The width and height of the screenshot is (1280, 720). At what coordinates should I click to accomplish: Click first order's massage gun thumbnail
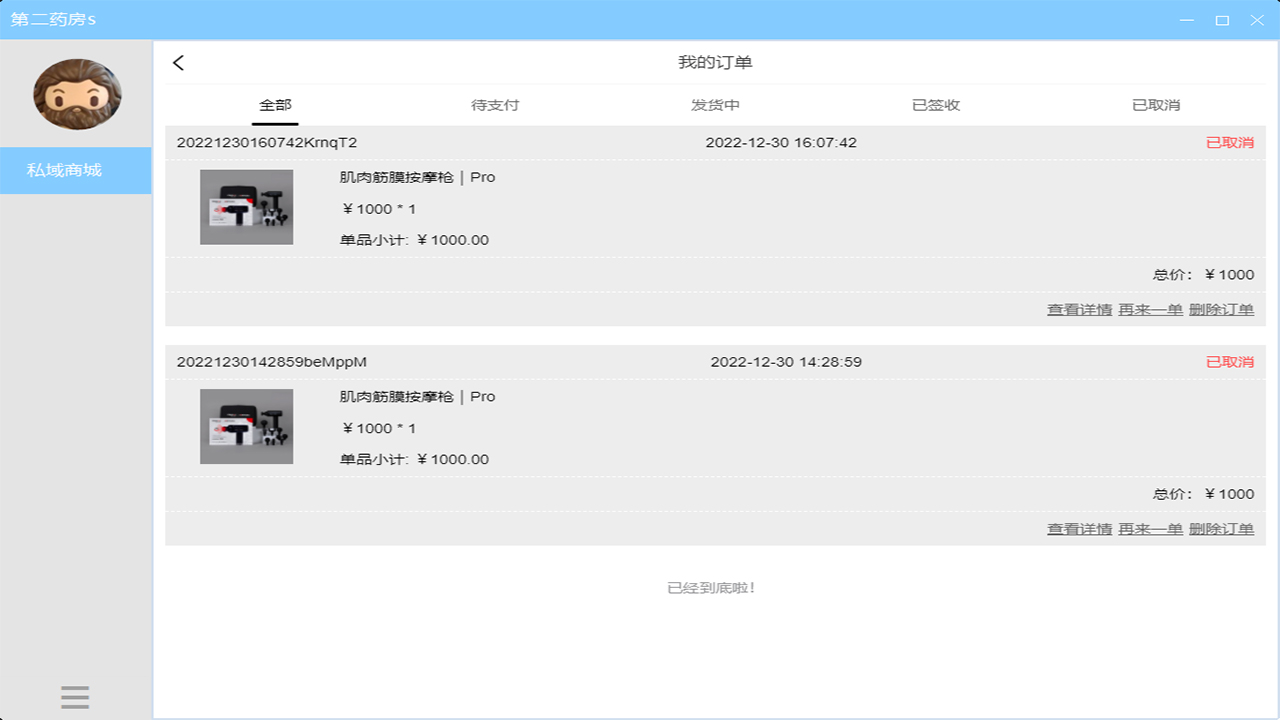click(x=246, y=207)
